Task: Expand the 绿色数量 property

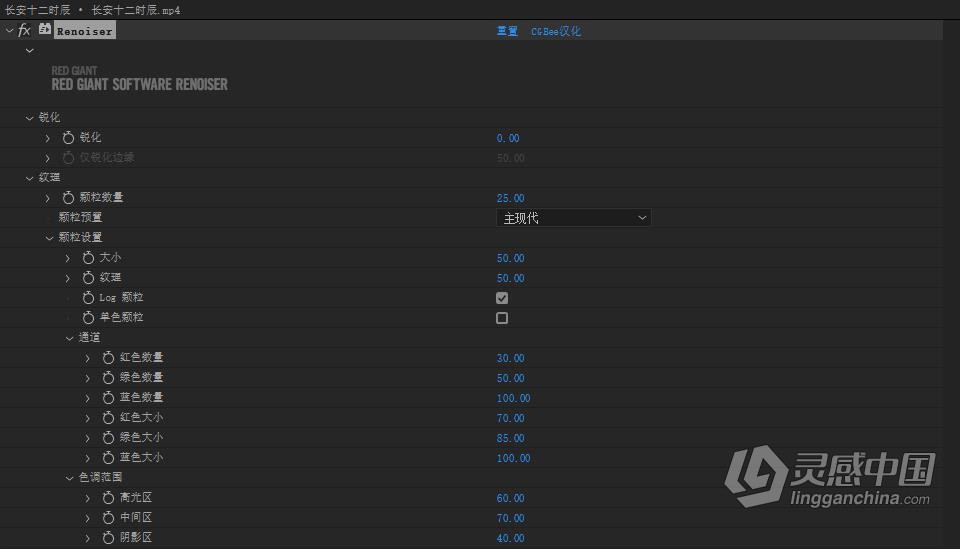Action: [x=88, y=378]
